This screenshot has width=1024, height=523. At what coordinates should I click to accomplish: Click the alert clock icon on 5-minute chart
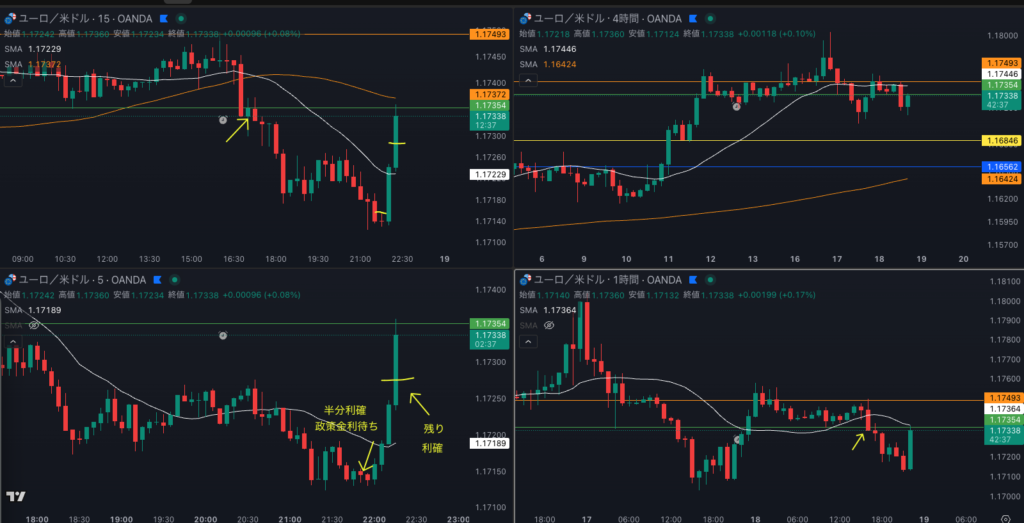(x=223, y=336)
